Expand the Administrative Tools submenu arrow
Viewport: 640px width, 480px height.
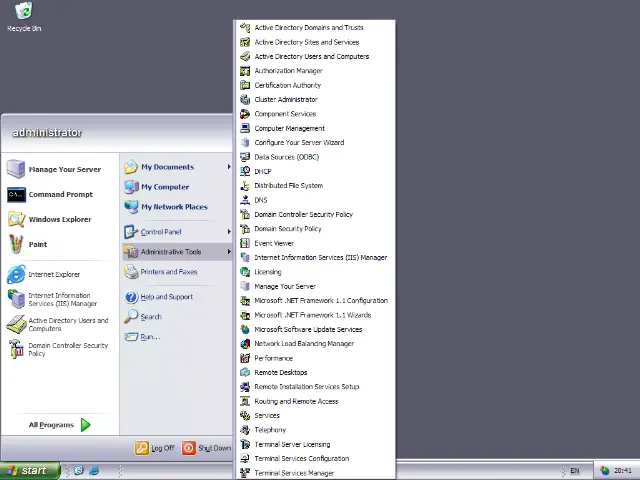(229, 252)
